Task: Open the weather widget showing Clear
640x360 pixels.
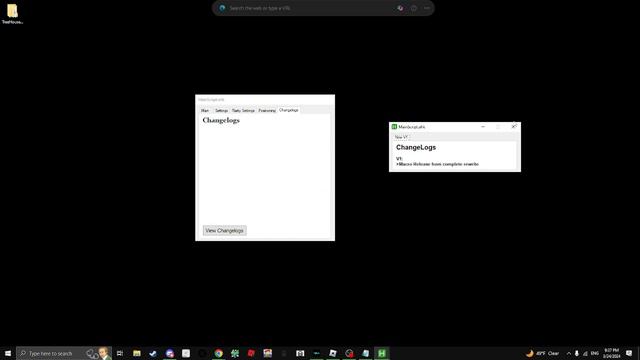Action: [542, 353]
